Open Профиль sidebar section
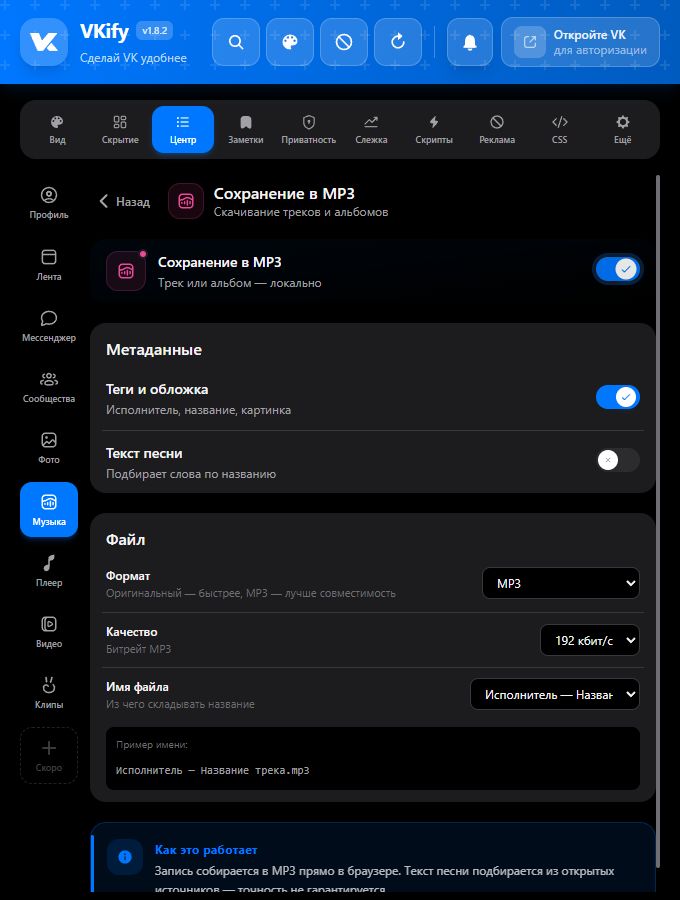 pos(49,203)
